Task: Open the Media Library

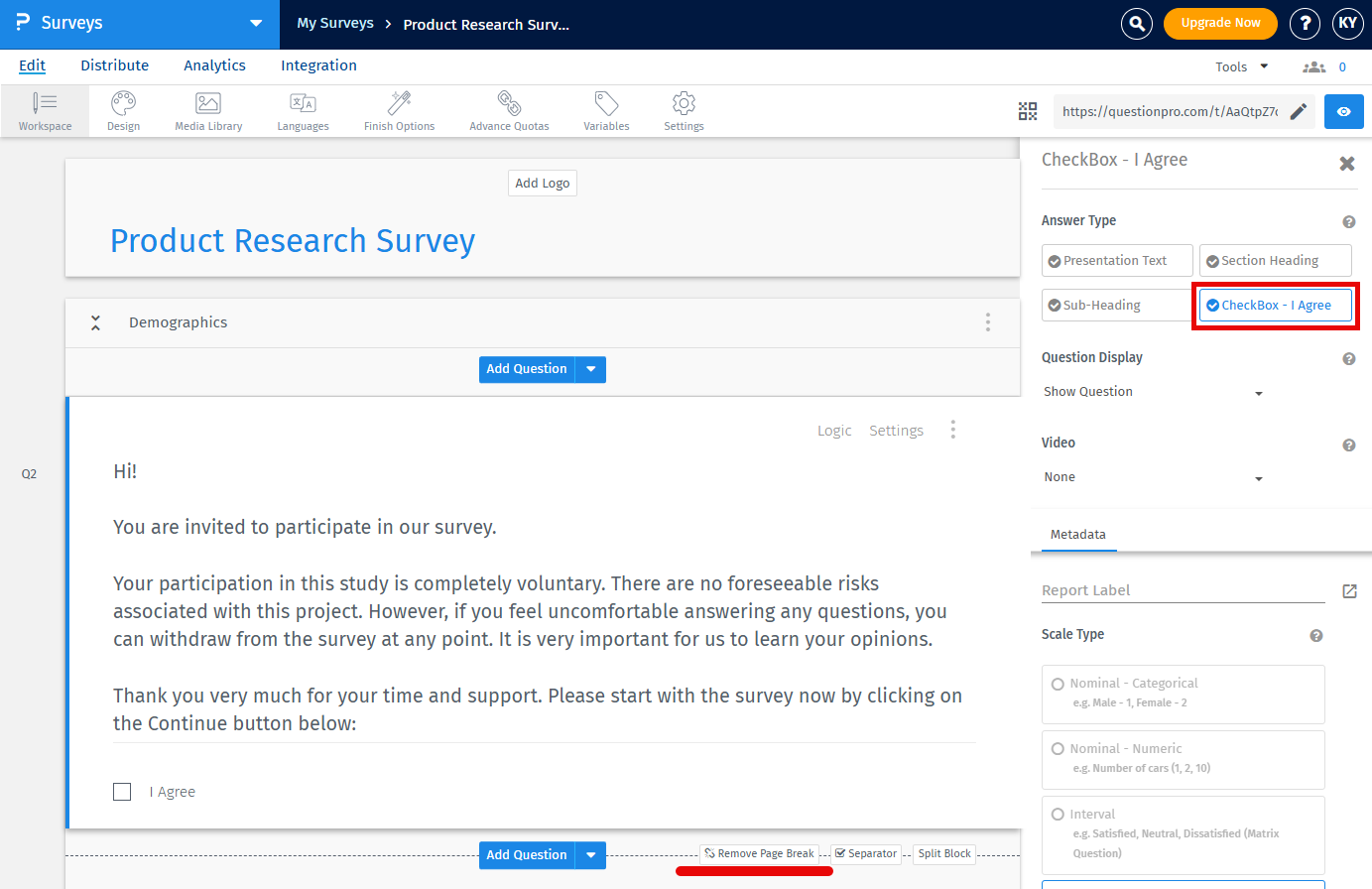Action: tap(208, 110)
